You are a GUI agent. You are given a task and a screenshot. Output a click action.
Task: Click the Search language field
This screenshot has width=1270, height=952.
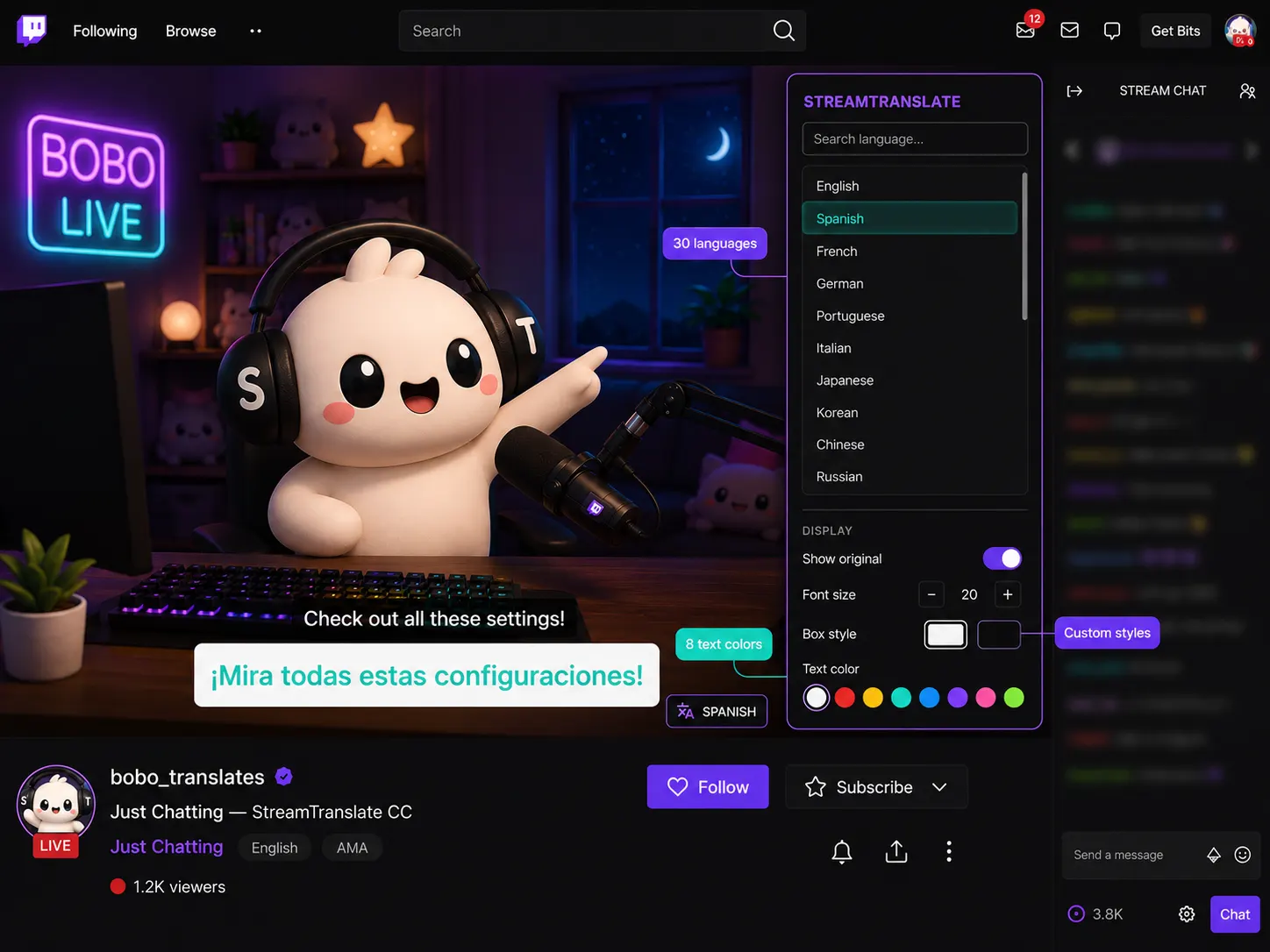pyautogui.click(x=915, y=139)
